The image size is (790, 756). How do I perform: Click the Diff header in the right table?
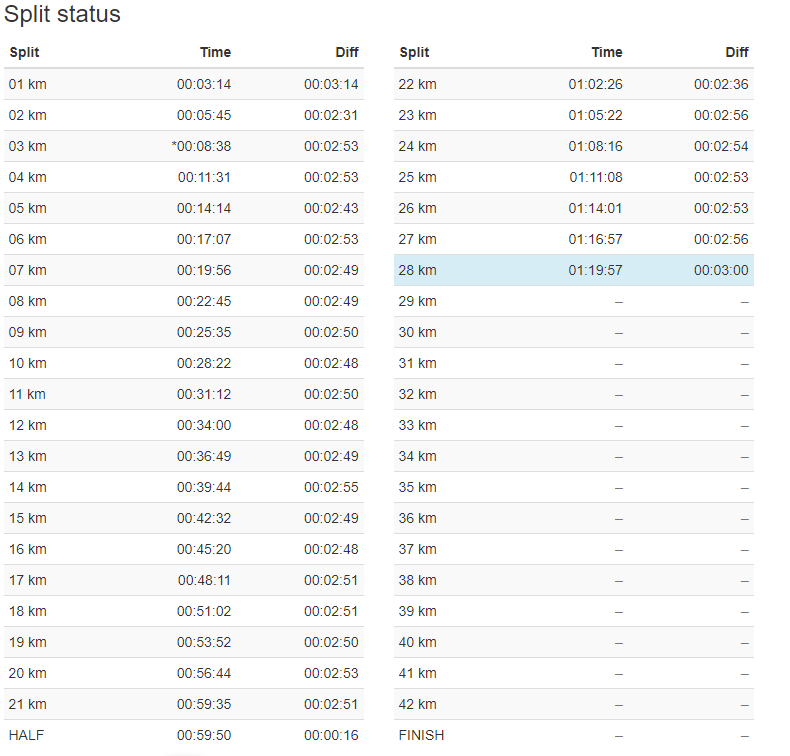coord(737,52)
